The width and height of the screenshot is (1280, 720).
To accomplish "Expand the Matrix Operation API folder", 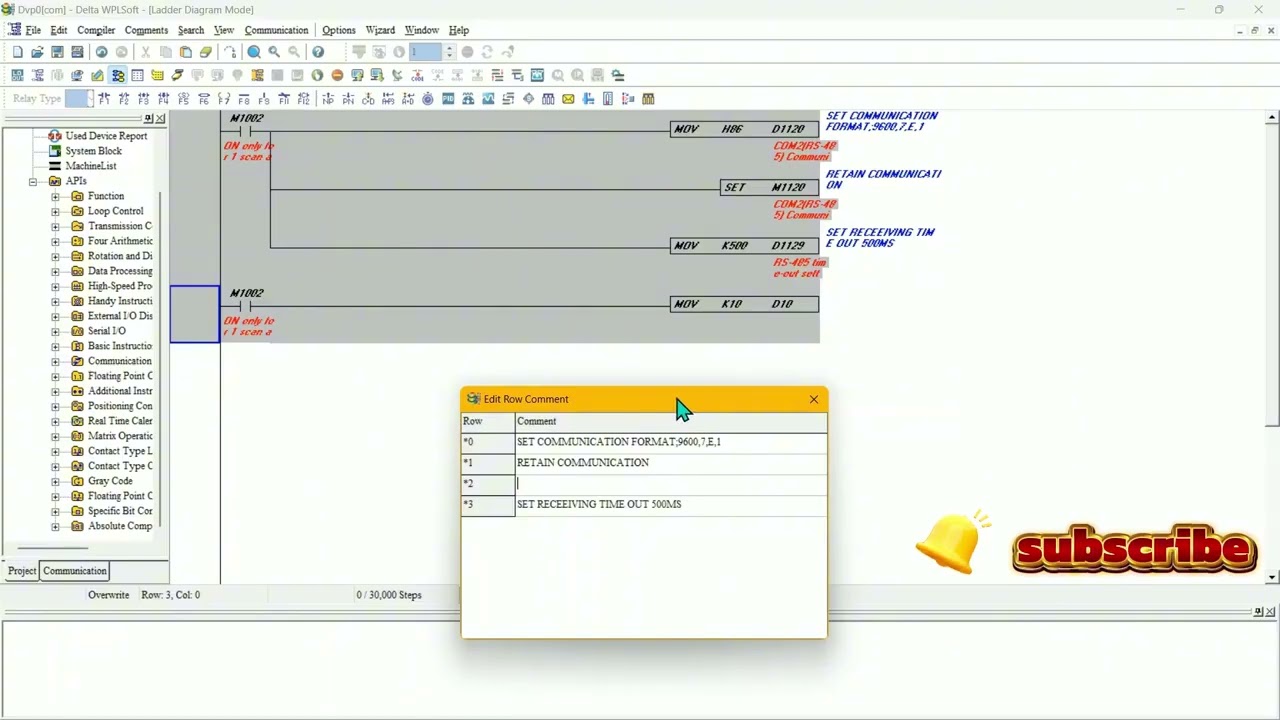I will coord(55,436).
